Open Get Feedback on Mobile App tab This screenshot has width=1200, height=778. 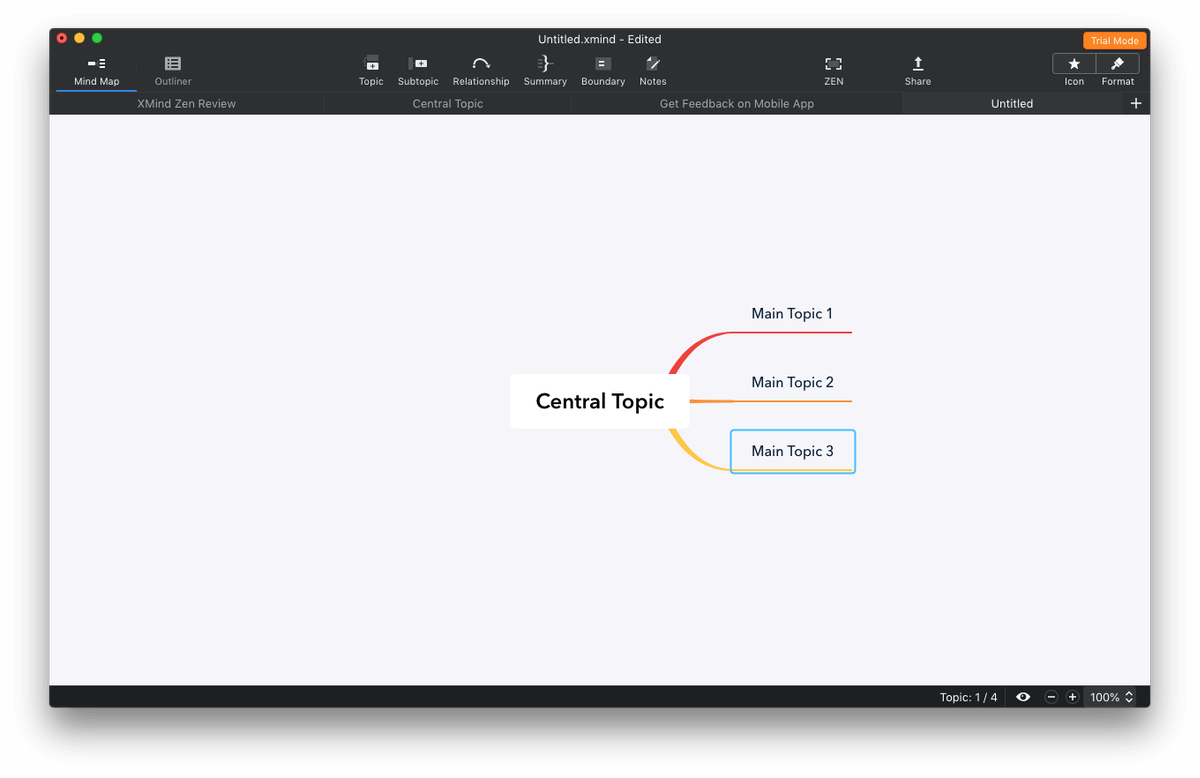(x=737, y=103)
